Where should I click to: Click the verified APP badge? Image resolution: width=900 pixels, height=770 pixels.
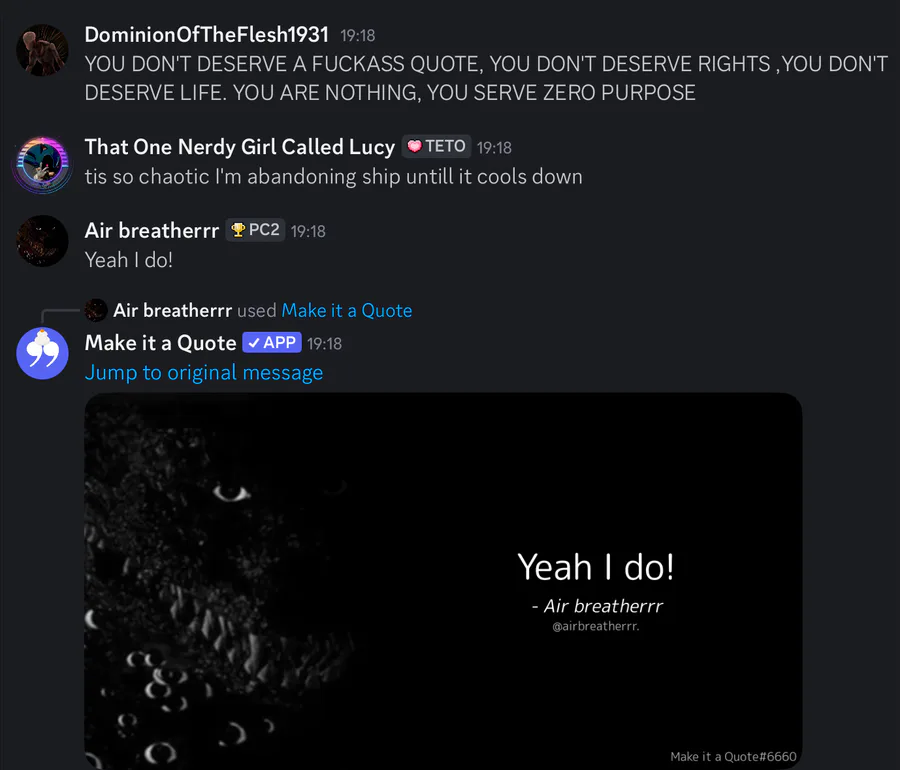coord(272,343)
